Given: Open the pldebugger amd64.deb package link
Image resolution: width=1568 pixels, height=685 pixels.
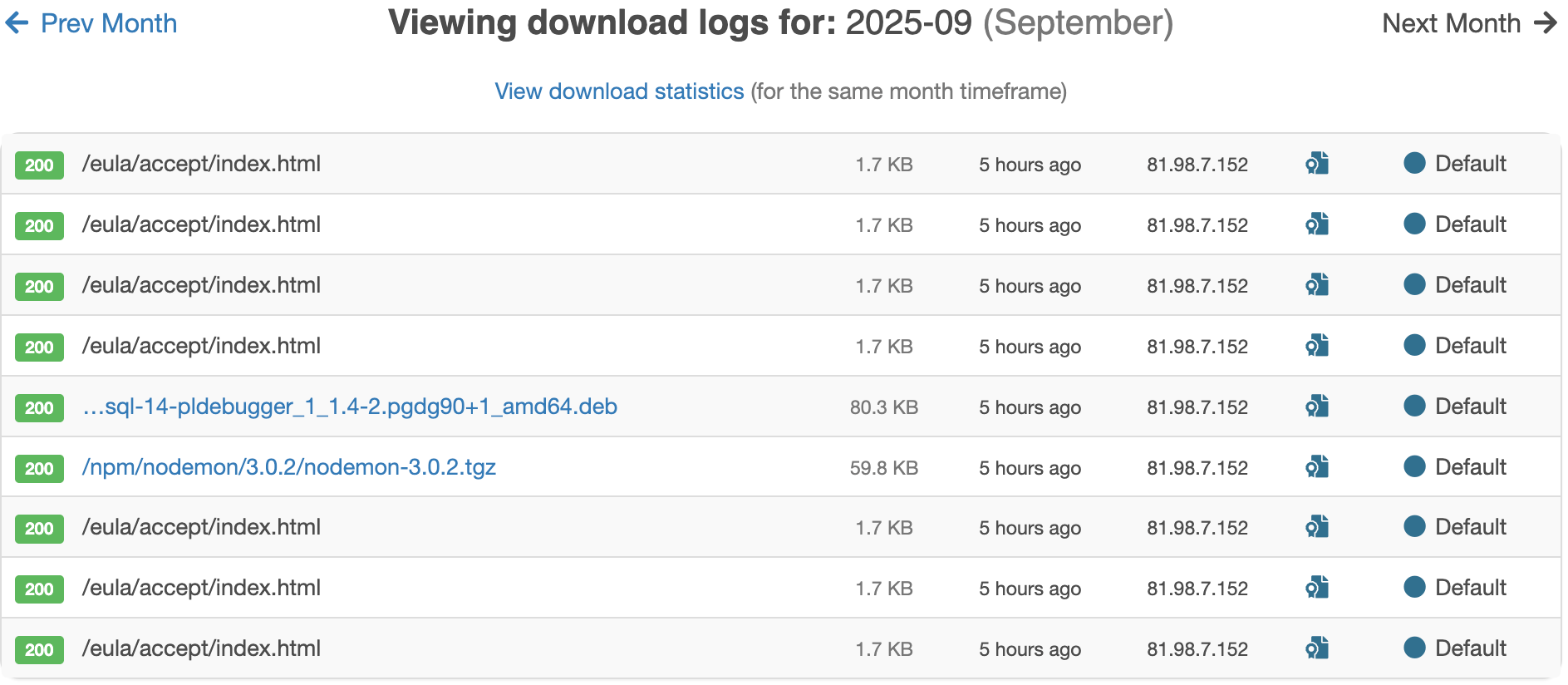Looking at the screenshot, I should coord(350,407).
